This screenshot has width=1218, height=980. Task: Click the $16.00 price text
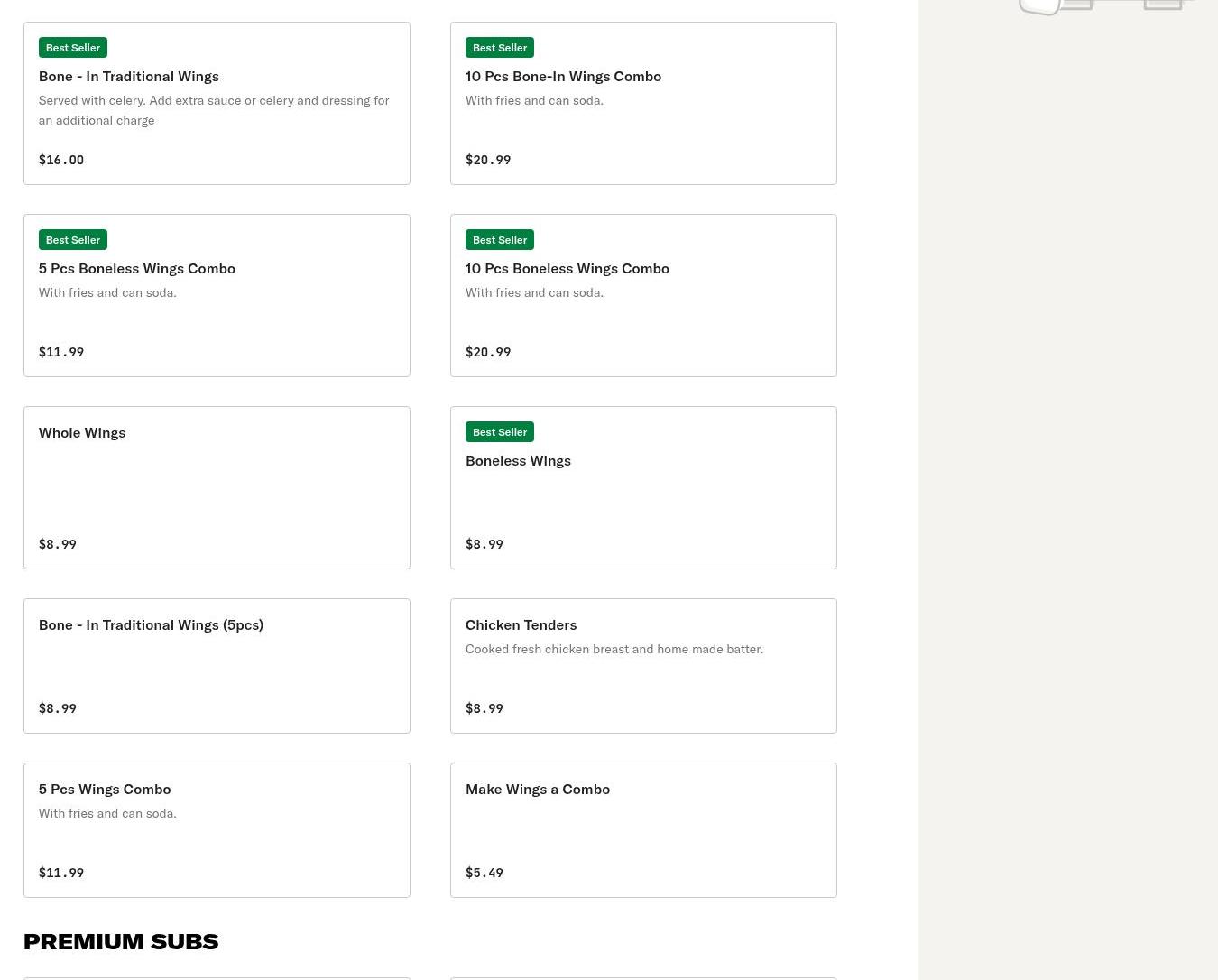click(61, 160)
